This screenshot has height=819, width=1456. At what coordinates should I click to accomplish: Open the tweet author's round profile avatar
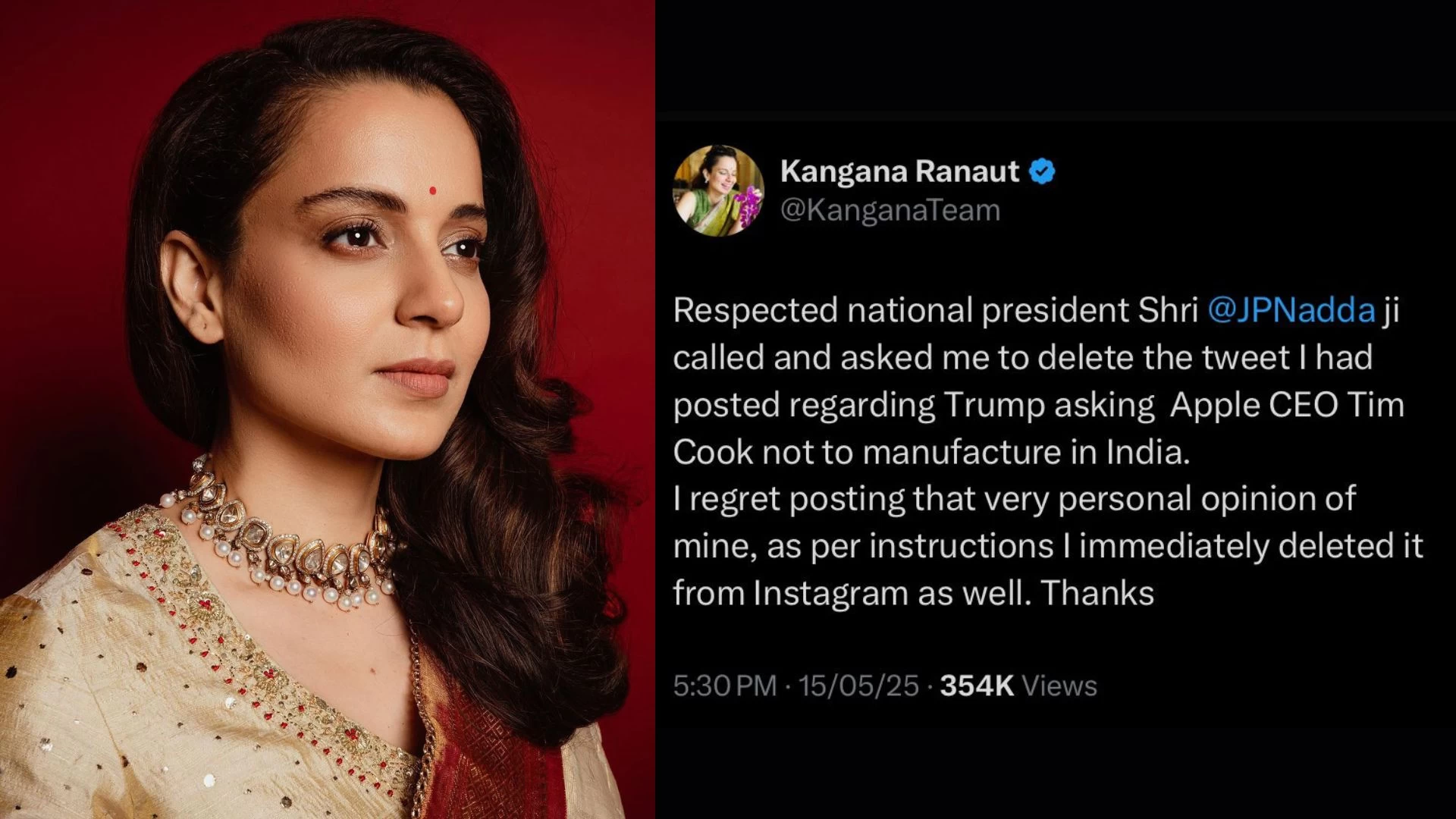718,190
